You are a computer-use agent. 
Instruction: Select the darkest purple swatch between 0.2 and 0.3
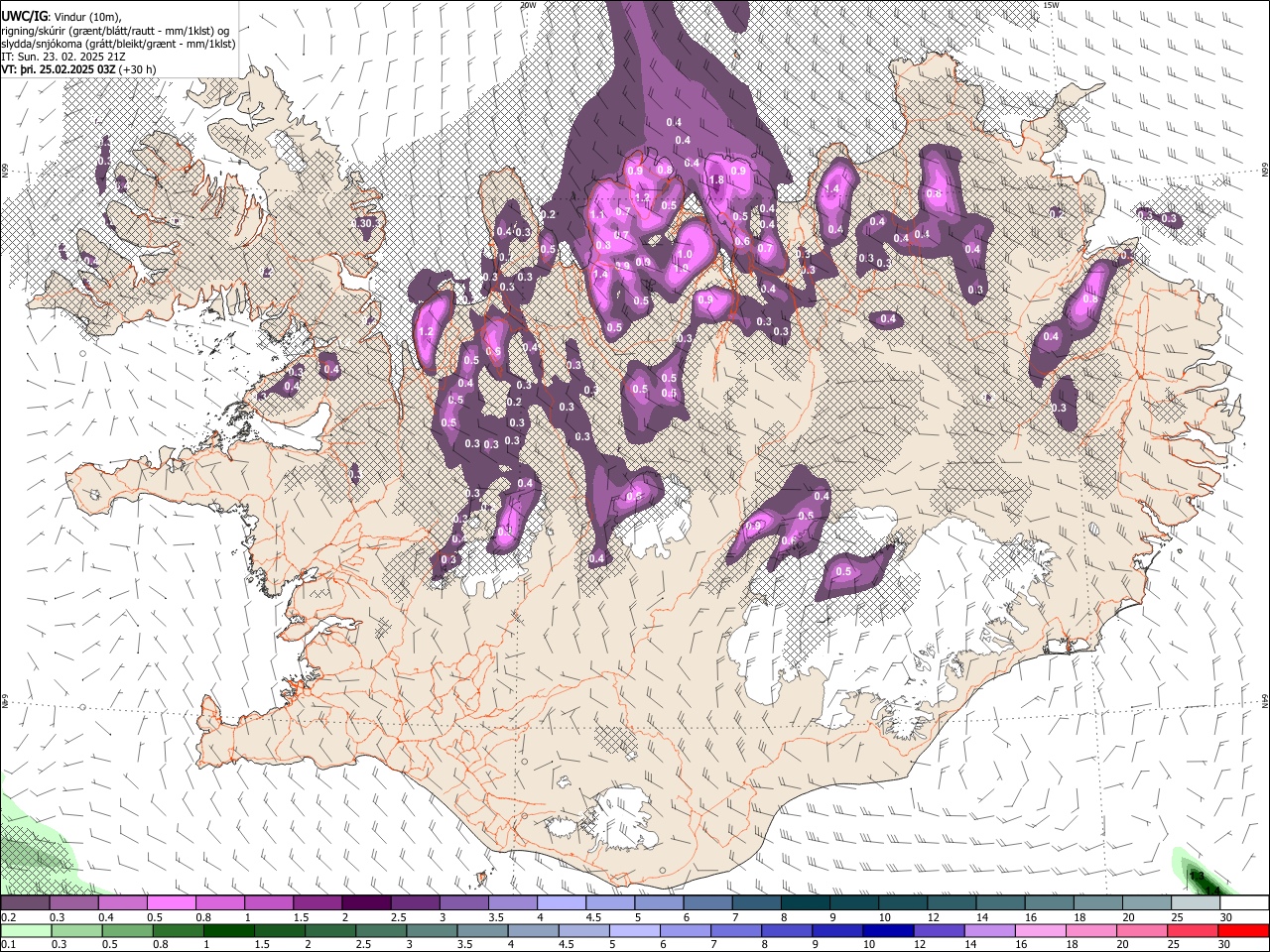click(25, 903)
